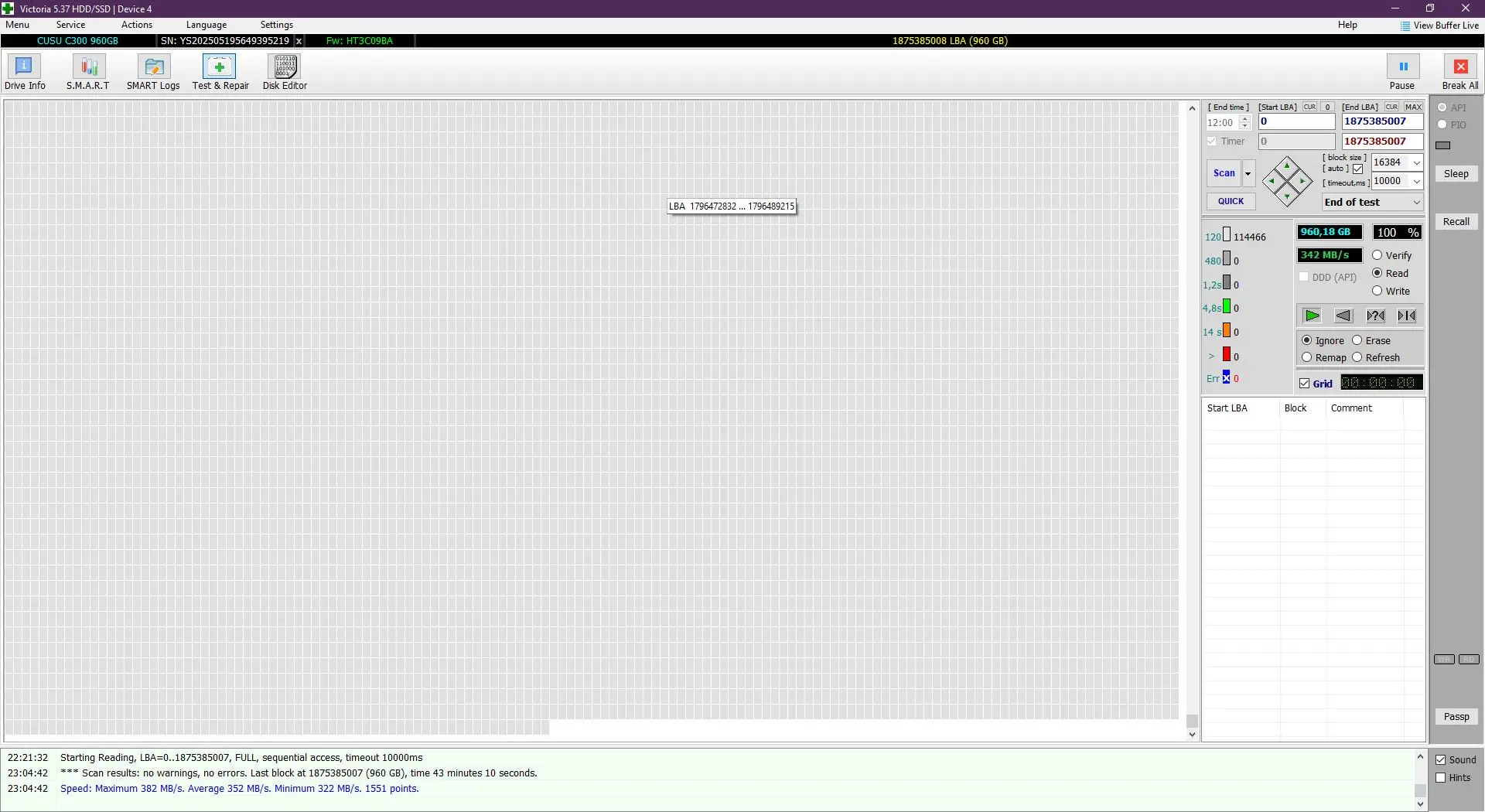Screen dimensions: 1485x812
Task: Open SMART Logs
Action: coord(153,73)
